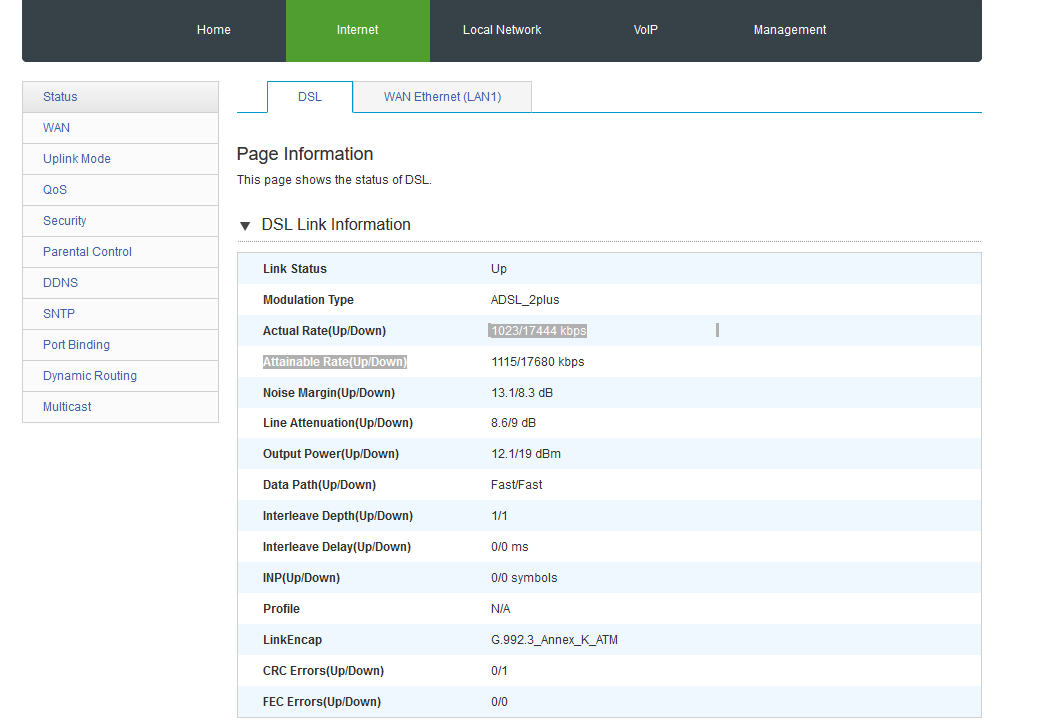This screenshot has width=1058, height=724.
Task: Click the G.992.3_Annex_K_ATM LinkEncap value
Action: coord(555,640)
